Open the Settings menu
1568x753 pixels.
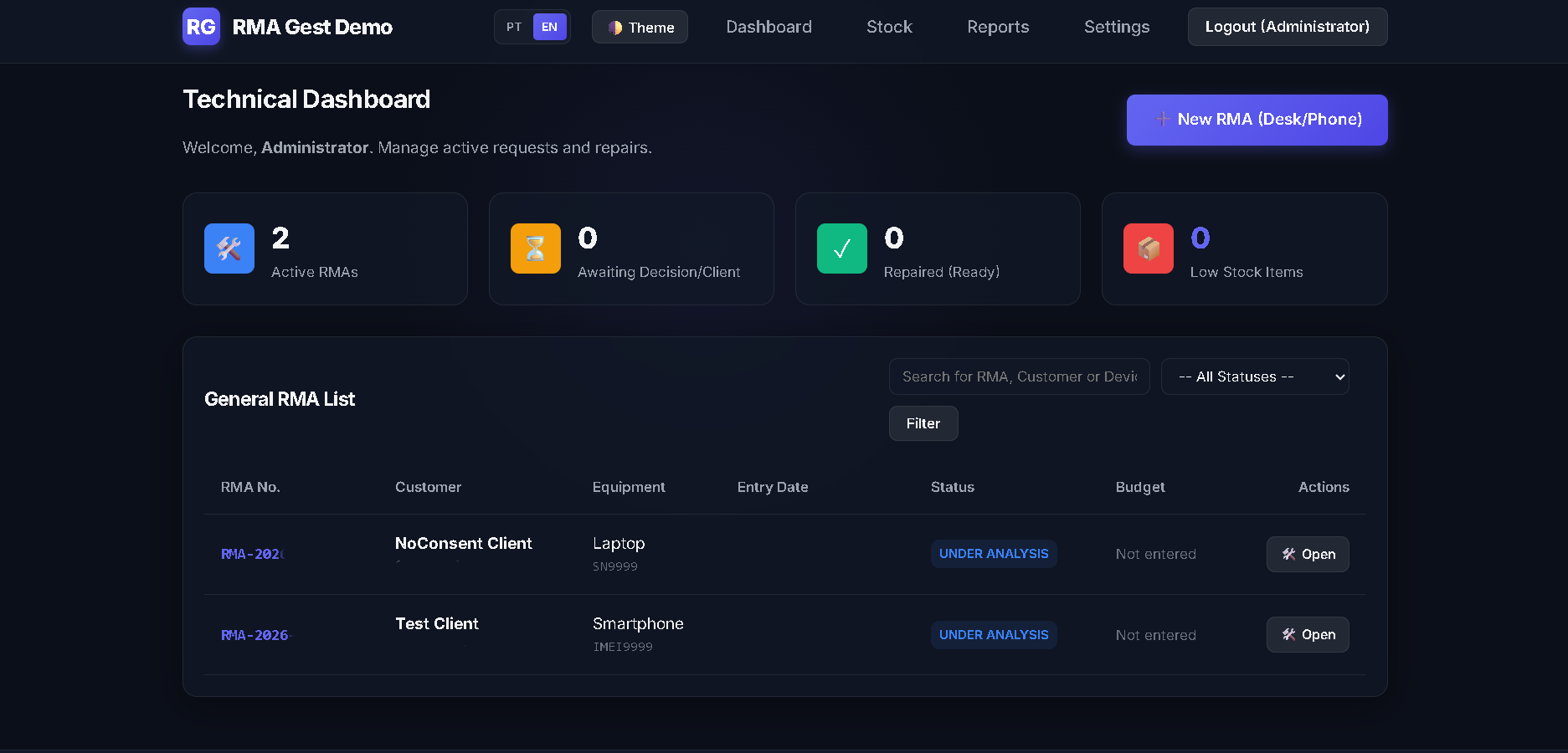click(1117, 27)
